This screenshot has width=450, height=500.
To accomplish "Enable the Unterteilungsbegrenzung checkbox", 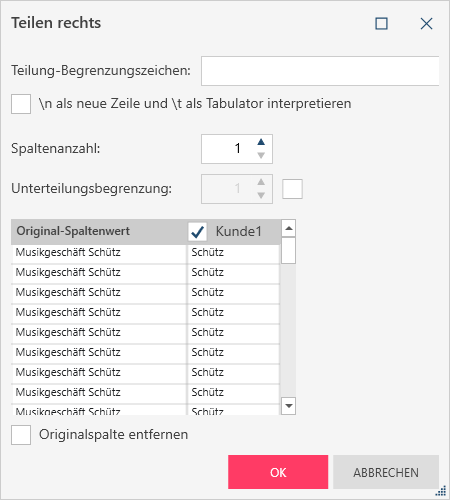I will pos(292,189).
